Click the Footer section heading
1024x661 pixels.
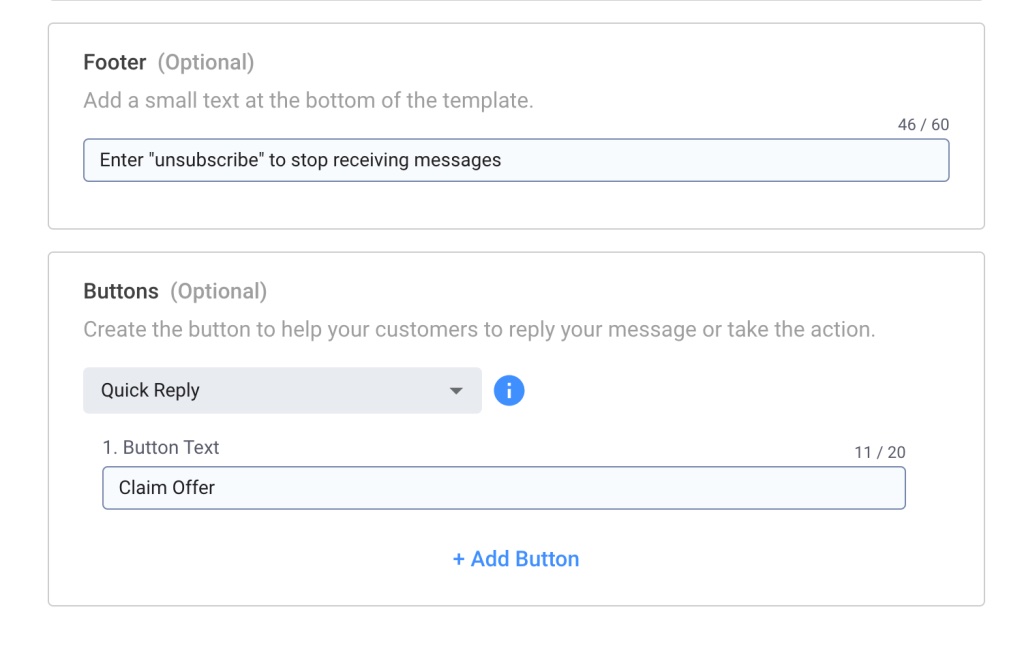115,62
